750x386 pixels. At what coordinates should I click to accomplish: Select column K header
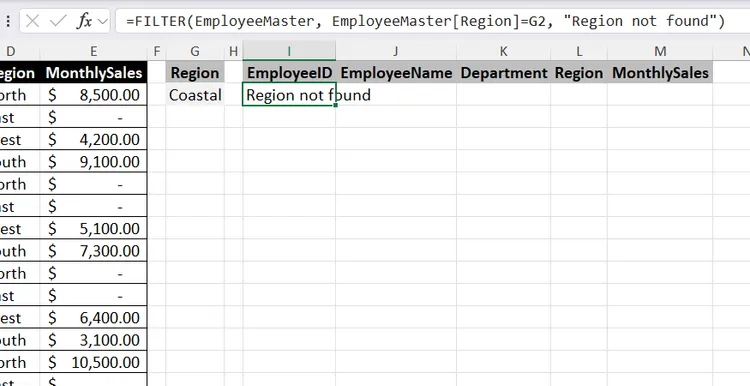(503, 51)
